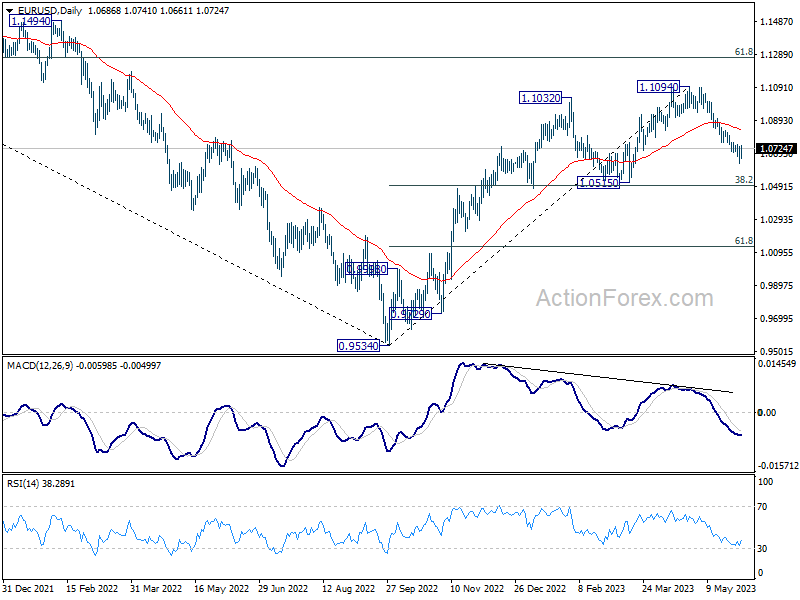Click the 38.2 Fibonacci level label
The width and height of the screenshot is (800, 600).
tap(743, 180)
